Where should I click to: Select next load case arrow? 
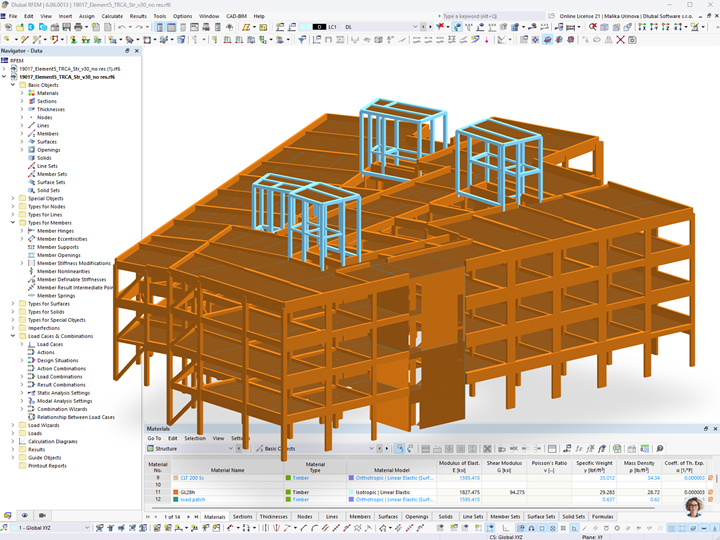point(430,27)
